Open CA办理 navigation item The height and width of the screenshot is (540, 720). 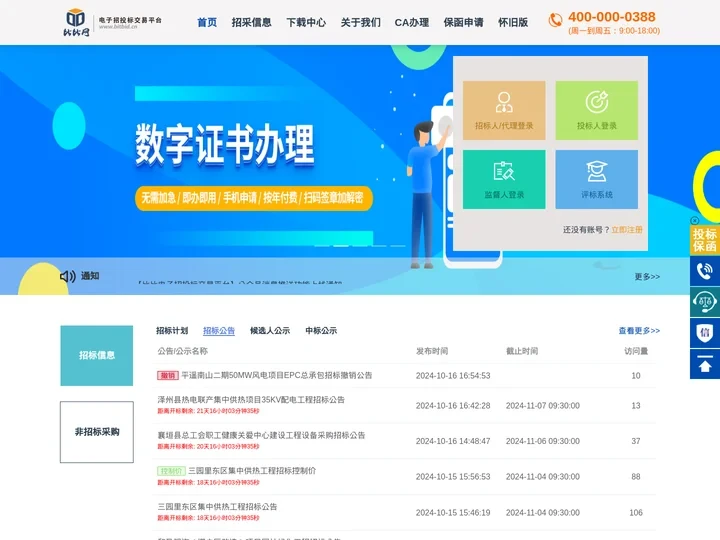pos(412,22)
